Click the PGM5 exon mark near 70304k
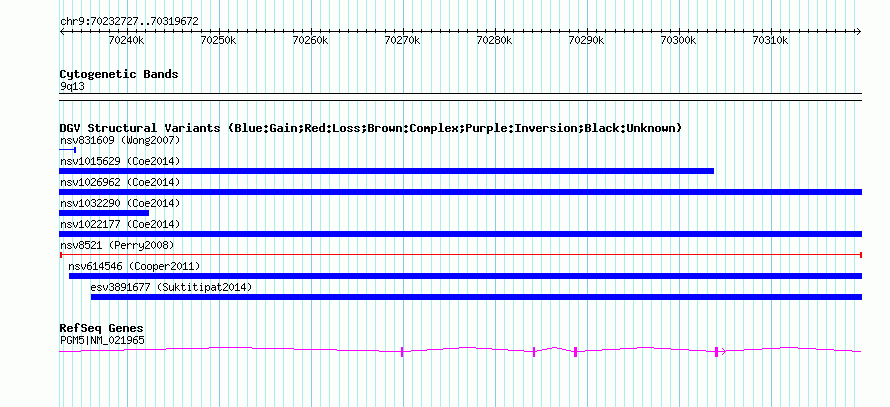Viewport: 890px width, 407px height. tap(716, 352)
